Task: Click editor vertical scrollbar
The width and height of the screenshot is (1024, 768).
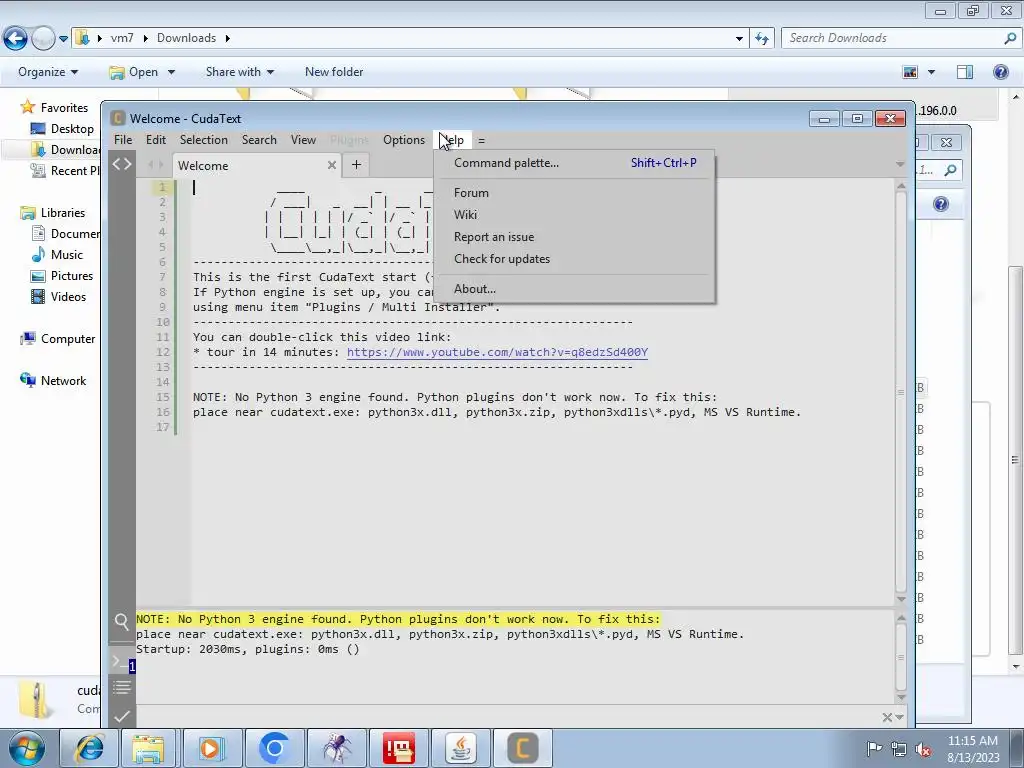Action: pos(901,392)
